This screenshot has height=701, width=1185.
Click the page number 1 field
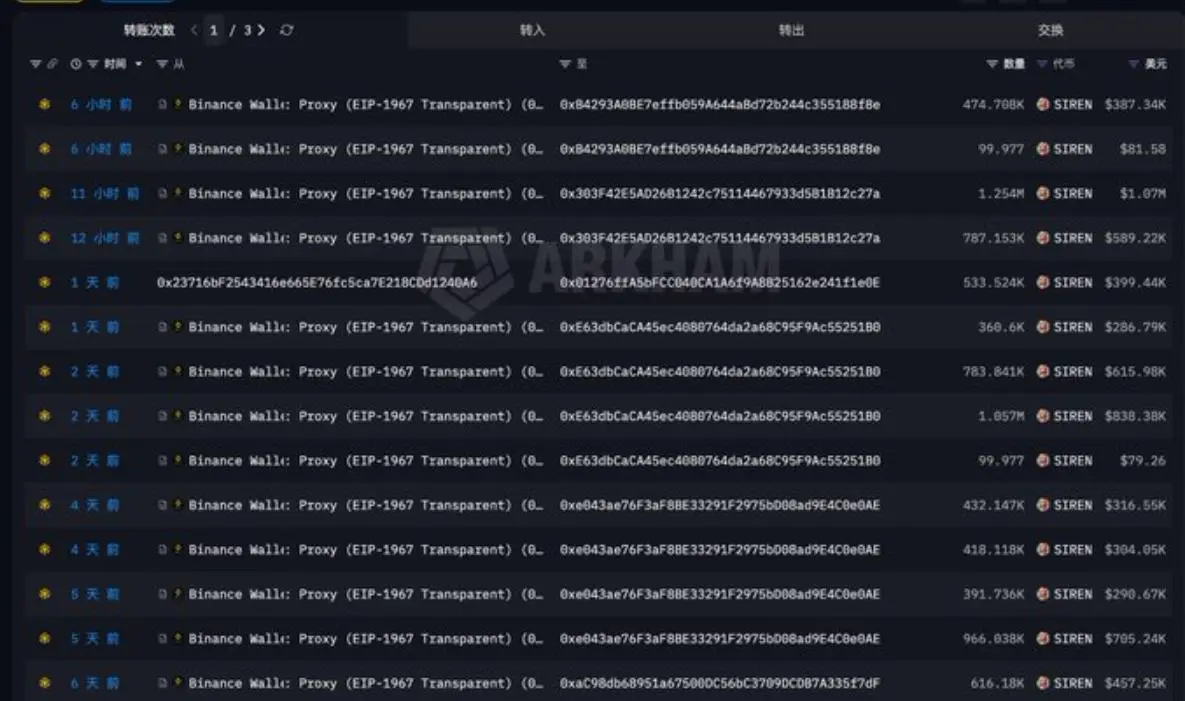pyautogui.click(x=214, y=30)
